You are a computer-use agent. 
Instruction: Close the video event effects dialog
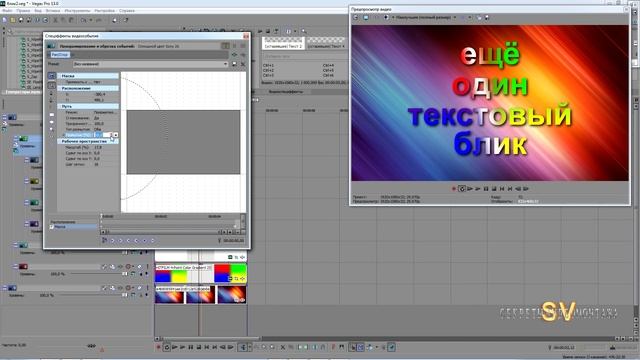point(246,36)
